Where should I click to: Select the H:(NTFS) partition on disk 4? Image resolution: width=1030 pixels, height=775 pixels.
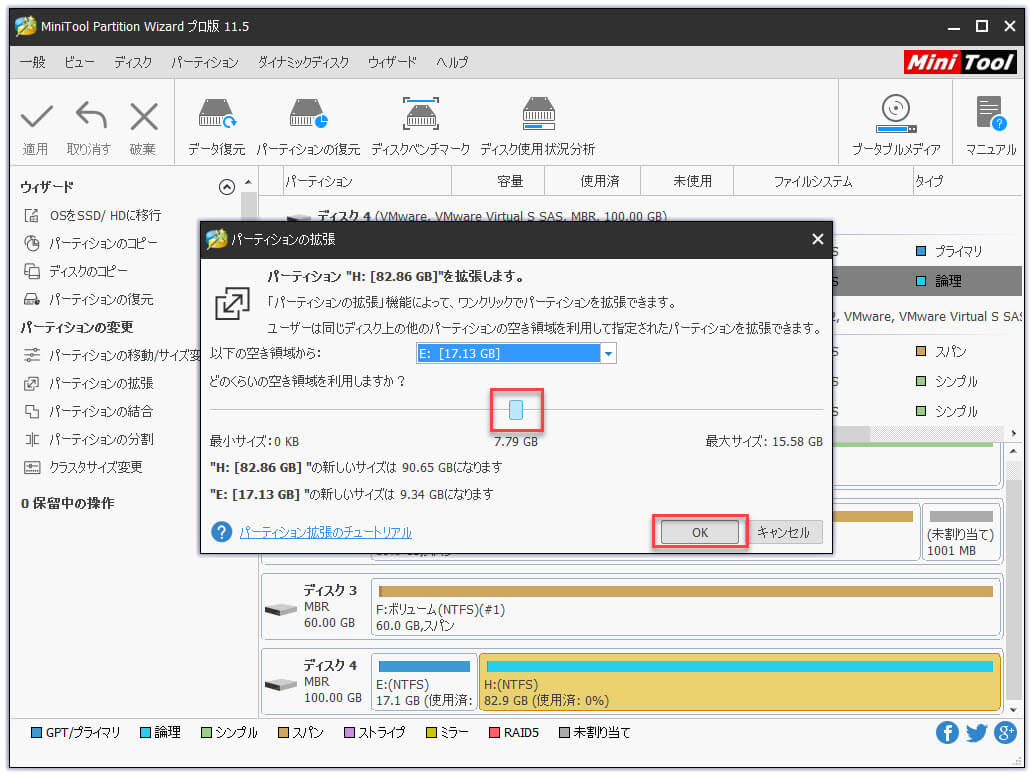coord(739,683)
